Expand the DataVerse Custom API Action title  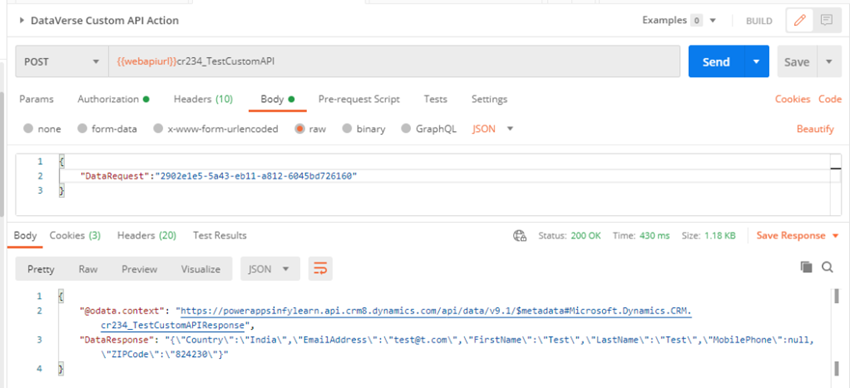click(x=99, y=21)
